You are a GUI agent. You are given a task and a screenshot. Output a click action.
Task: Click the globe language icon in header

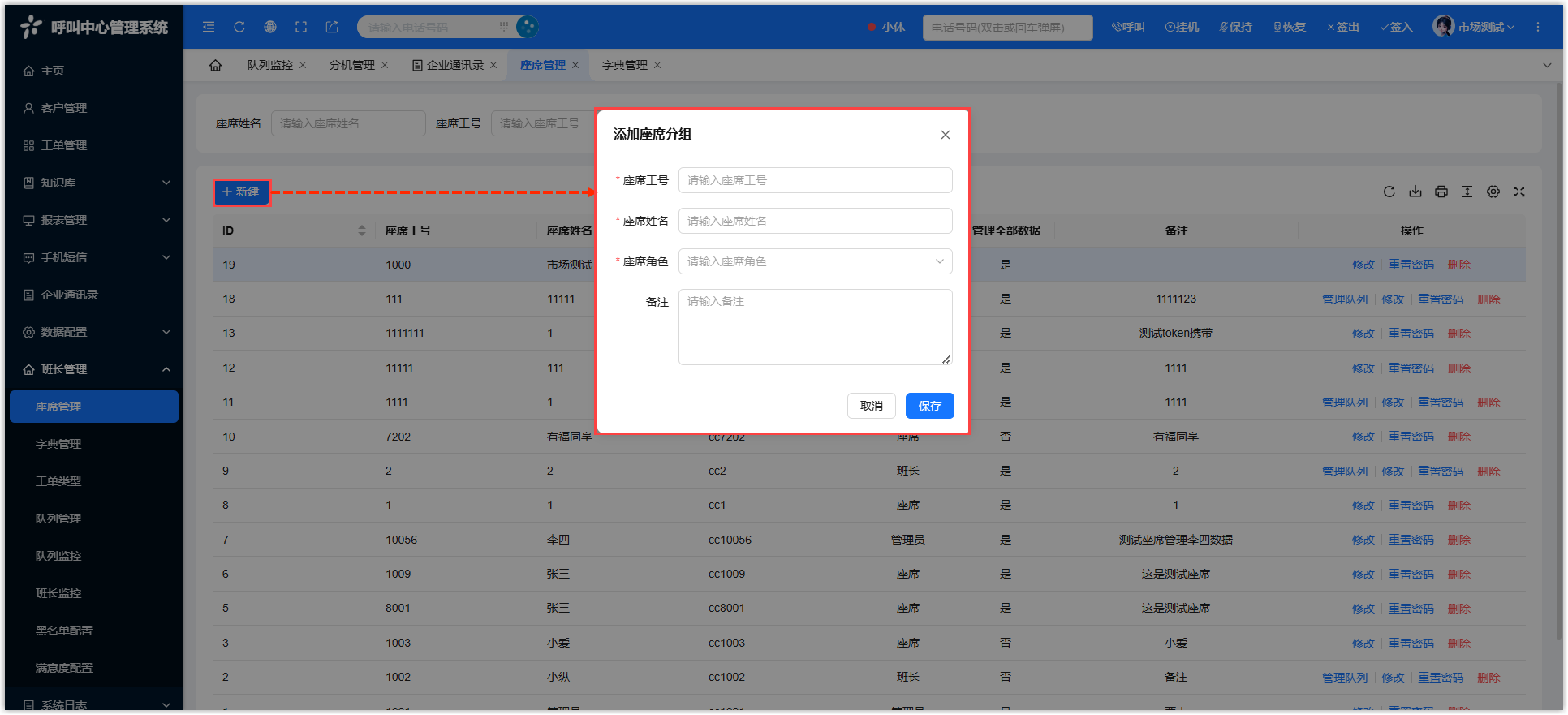click(270, 27)
